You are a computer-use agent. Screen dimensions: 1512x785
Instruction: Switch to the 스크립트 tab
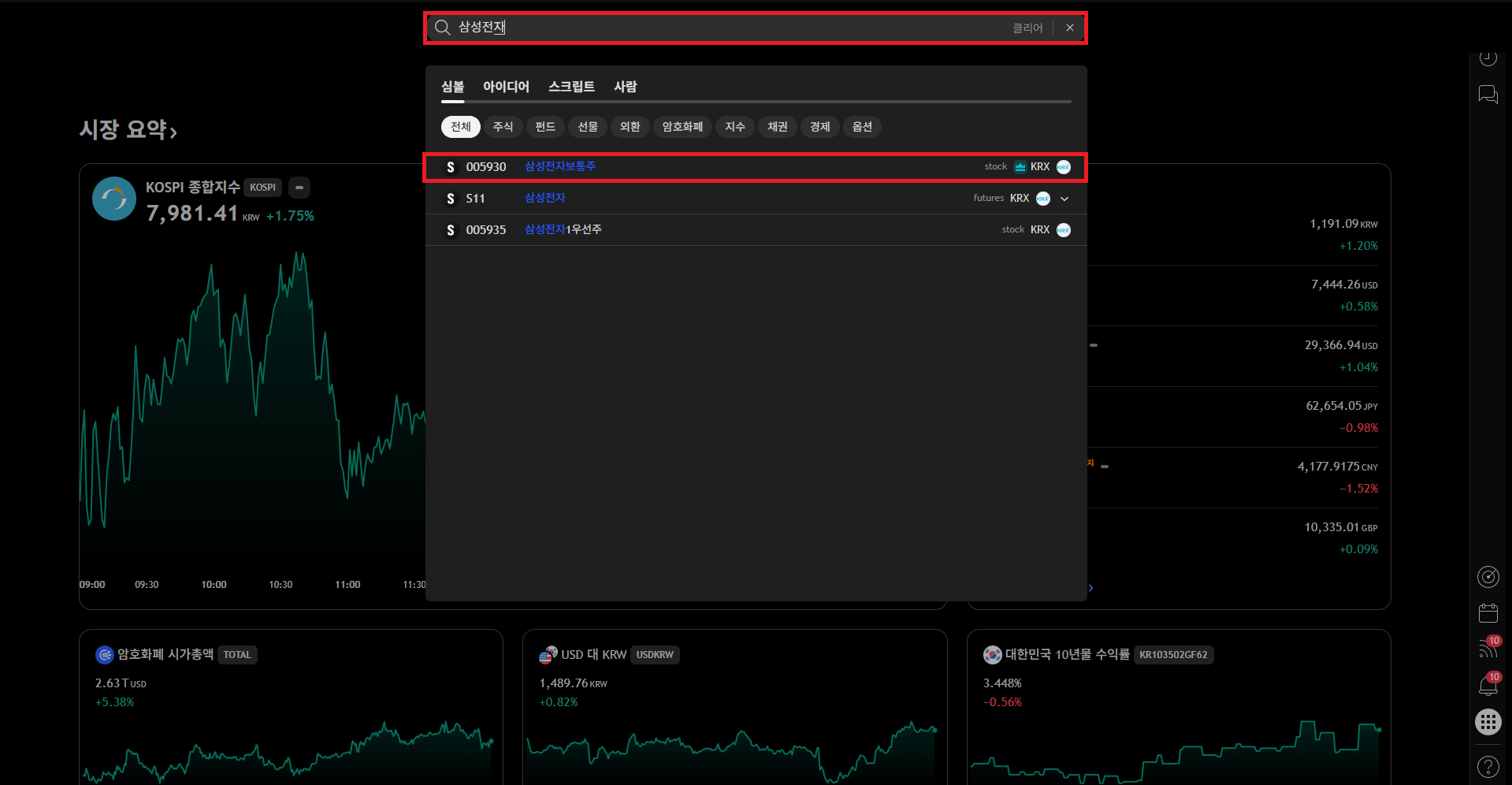571,87
